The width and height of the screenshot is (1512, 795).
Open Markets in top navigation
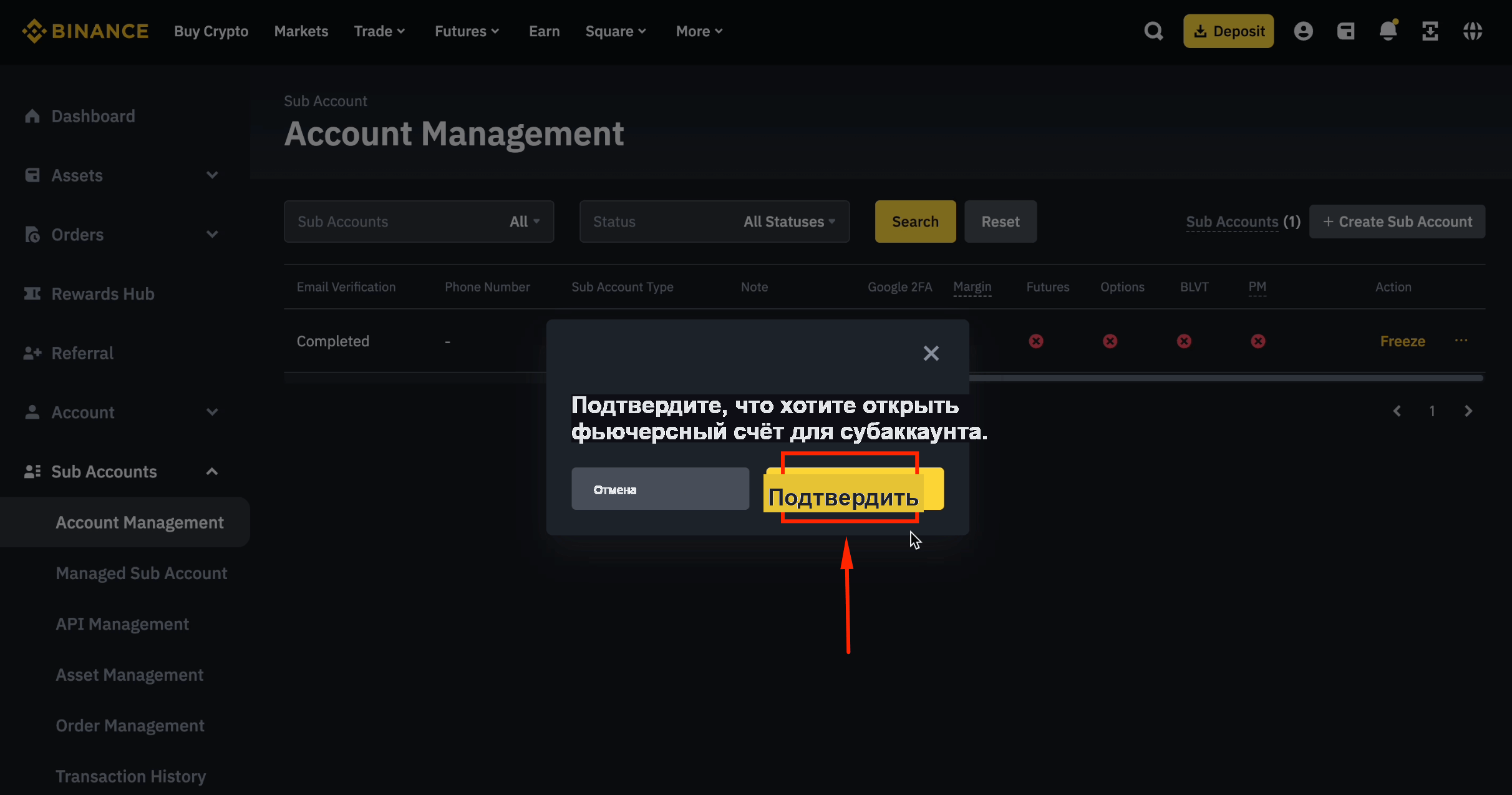[x=301, y=31]
